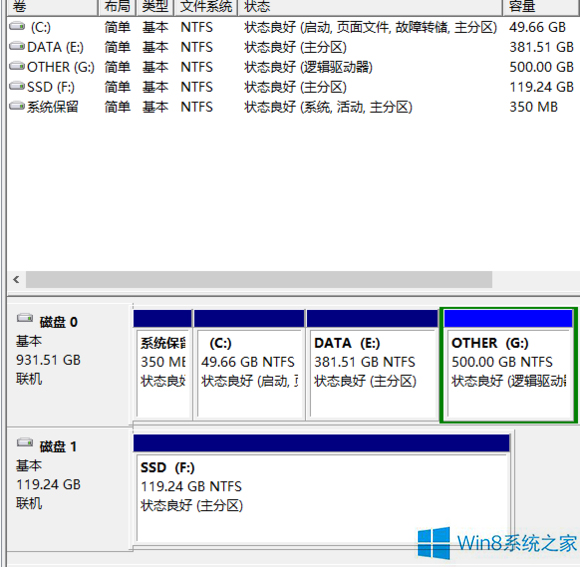Click the 磁盘 0 disk icon

25,318
